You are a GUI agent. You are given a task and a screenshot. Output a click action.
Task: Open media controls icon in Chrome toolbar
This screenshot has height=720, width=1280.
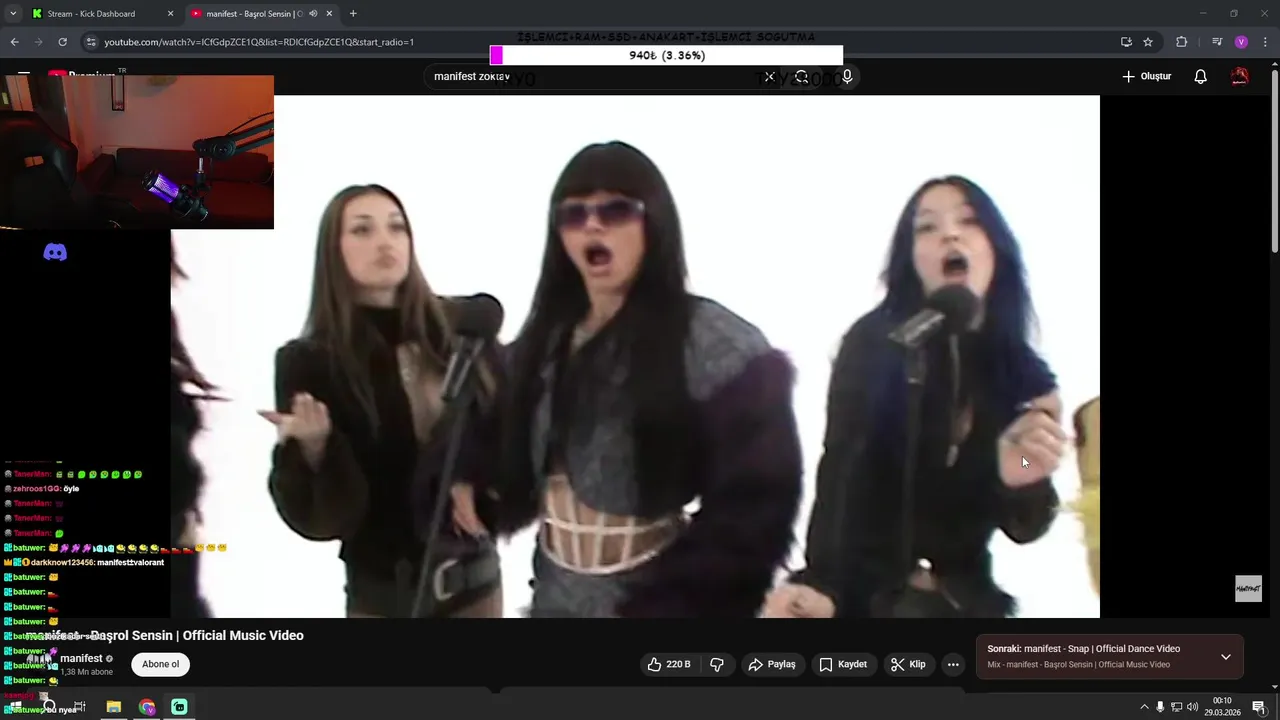point(1216,42)
